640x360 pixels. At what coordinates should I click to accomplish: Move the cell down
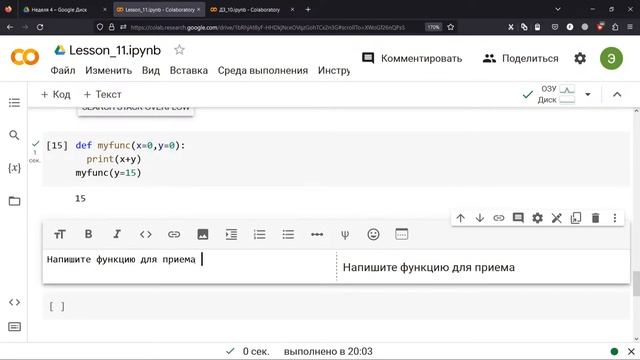480,218
